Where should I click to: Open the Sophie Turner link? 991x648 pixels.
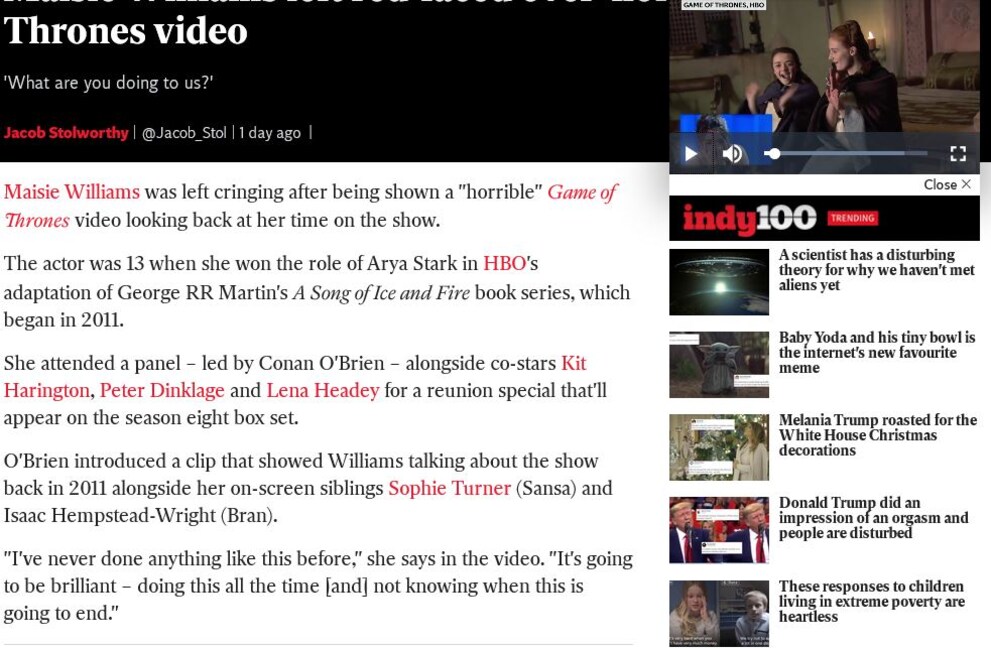[449, 488]
